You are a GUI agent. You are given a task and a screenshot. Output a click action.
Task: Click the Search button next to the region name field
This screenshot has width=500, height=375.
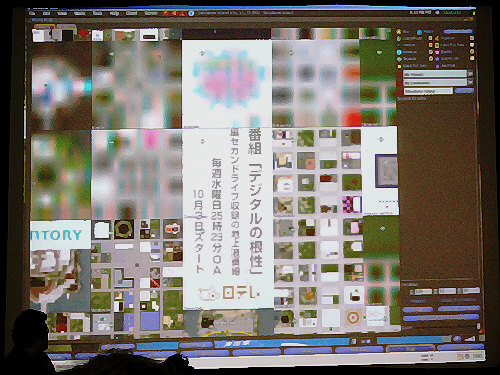[464, 90]
